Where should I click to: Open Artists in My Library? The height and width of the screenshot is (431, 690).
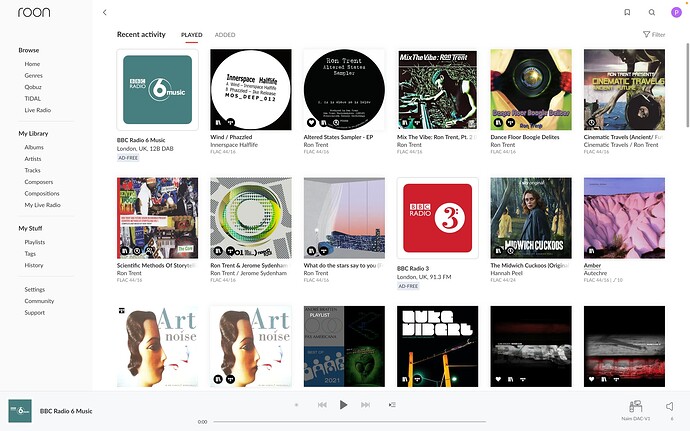(x=33, y=158)
